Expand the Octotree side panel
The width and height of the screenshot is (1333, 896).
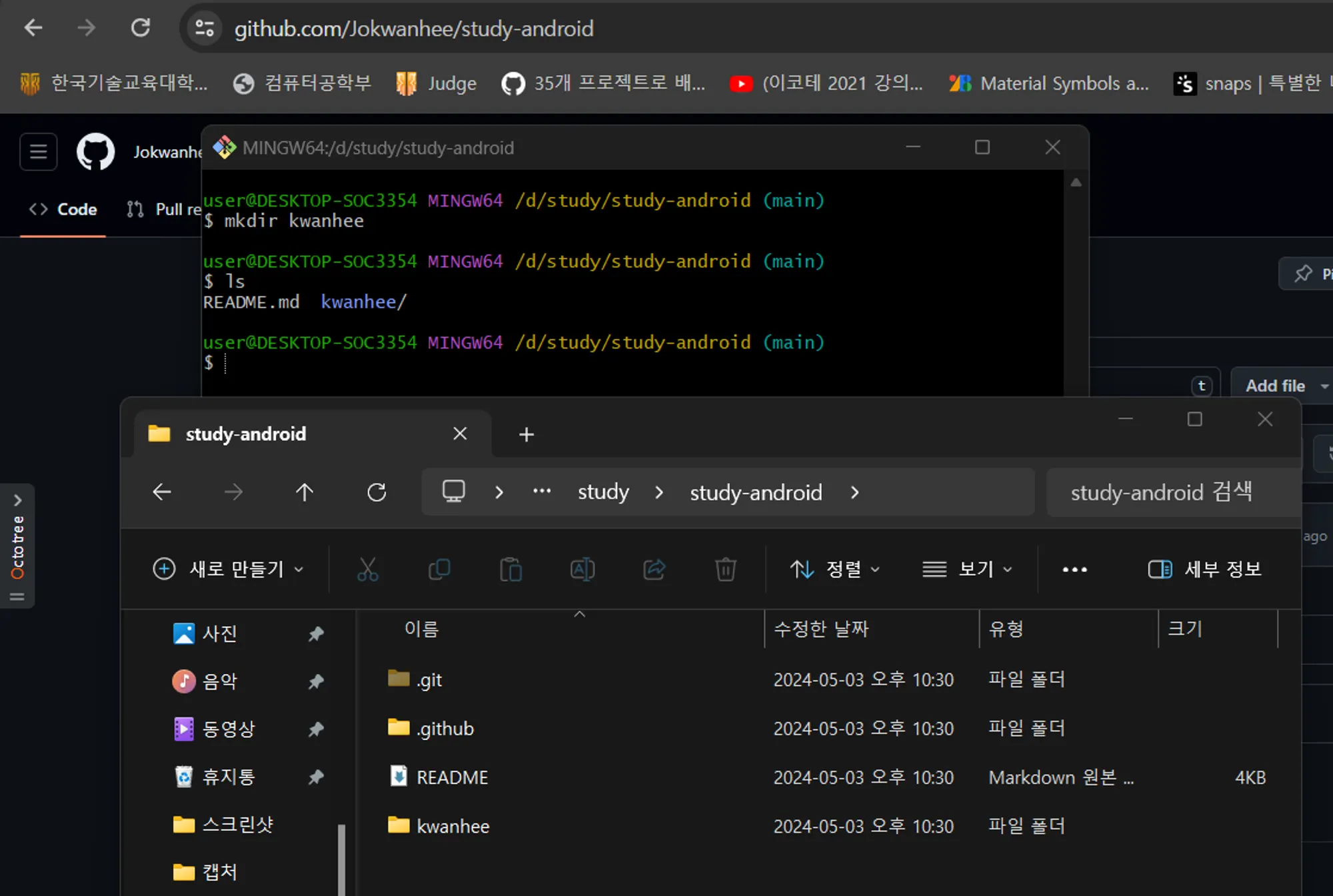(17, 546)
